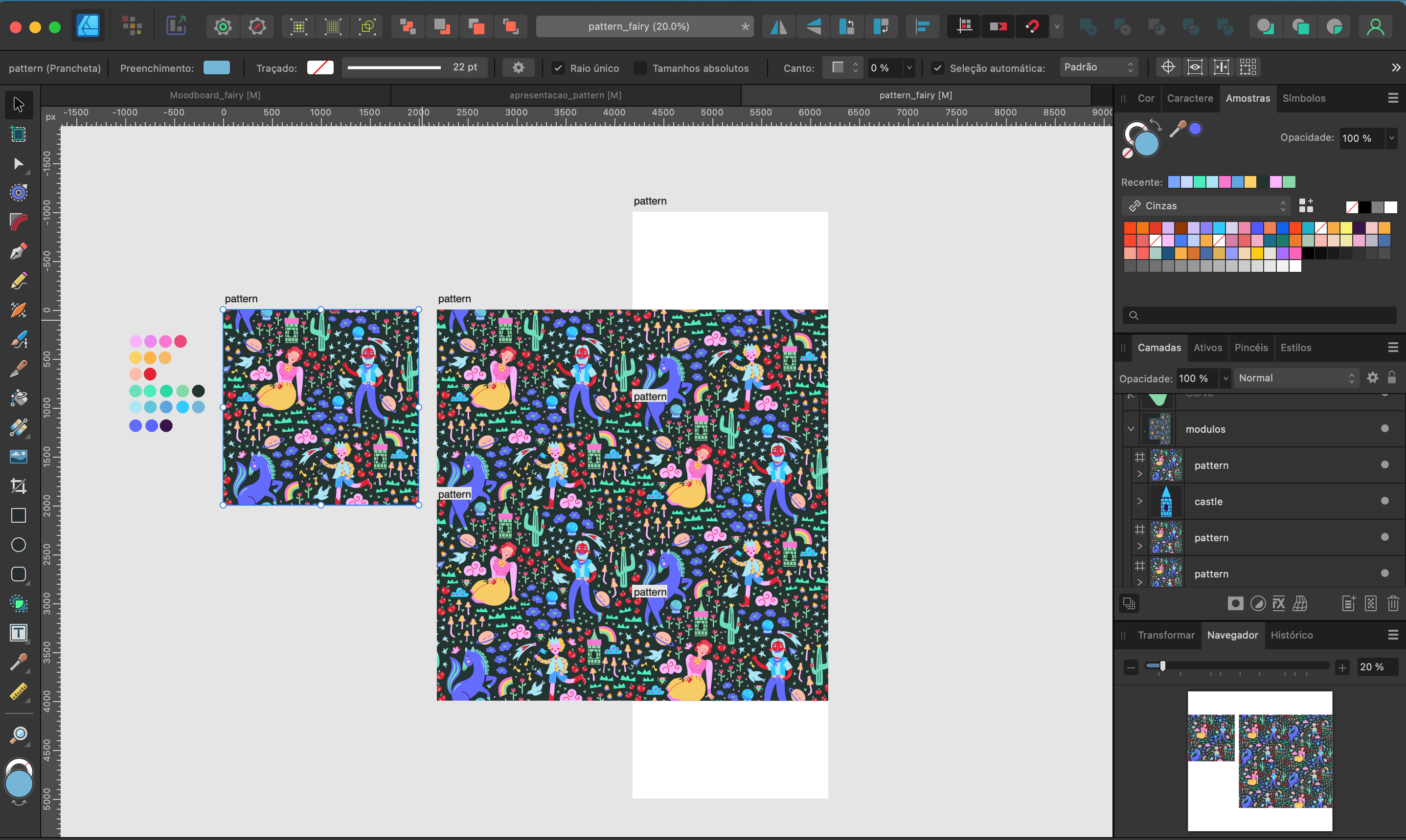Collapse the modulos layer group
Screen dimensions: 1406x840
click(1131, 428)
